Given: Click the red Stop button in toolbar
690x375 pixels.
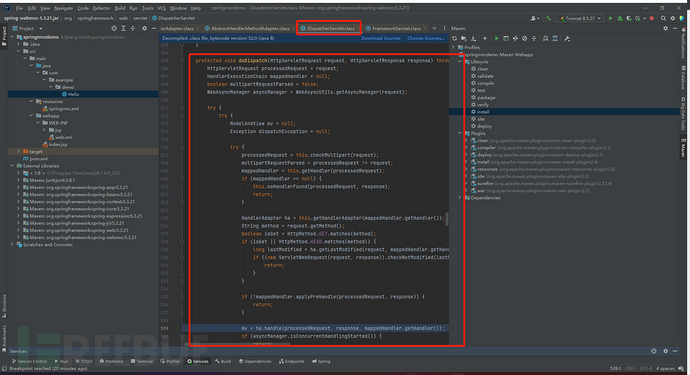Looking at the screenshot, I should pyautogui.click(x=652, y=18).
